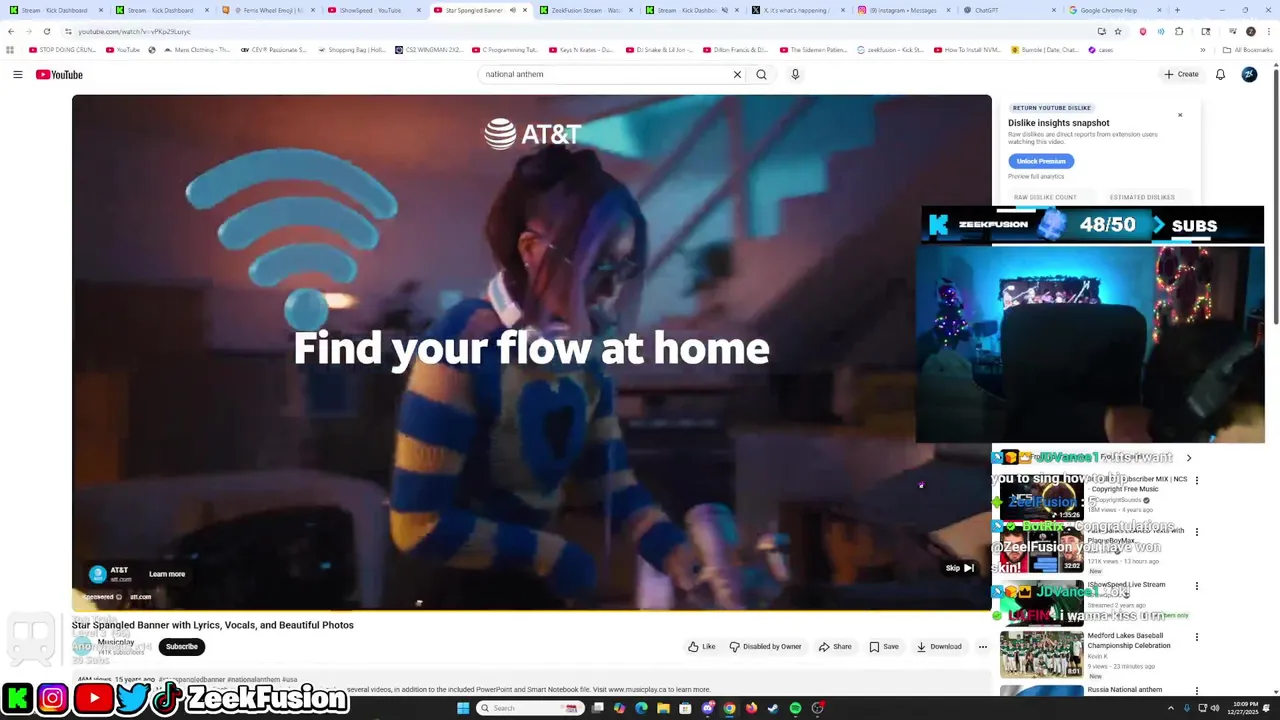Image resolution: width=1280 pixels, height=720 pixels.
Task: Open Microsoft Edge from taskbar
Action: 641,708
